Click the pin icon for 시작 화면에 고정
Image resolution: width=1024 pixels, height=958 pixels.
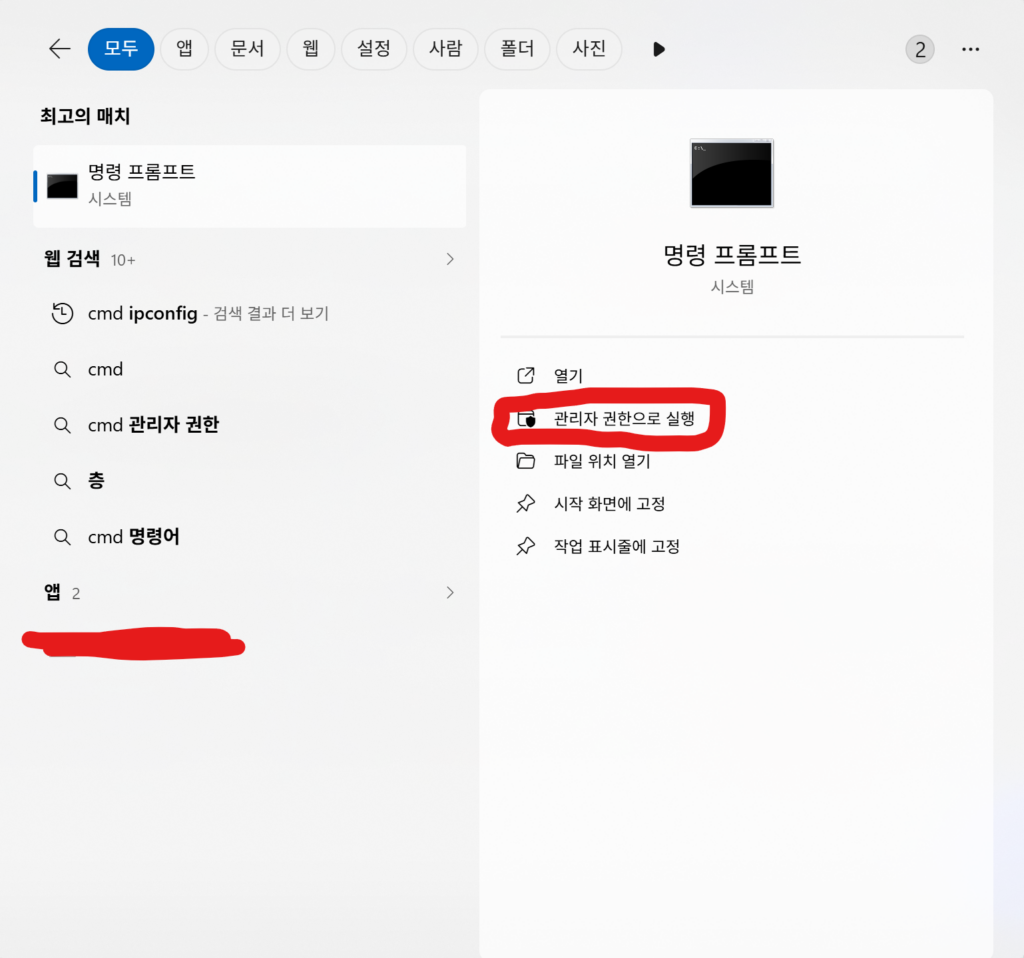pos(526,503)
